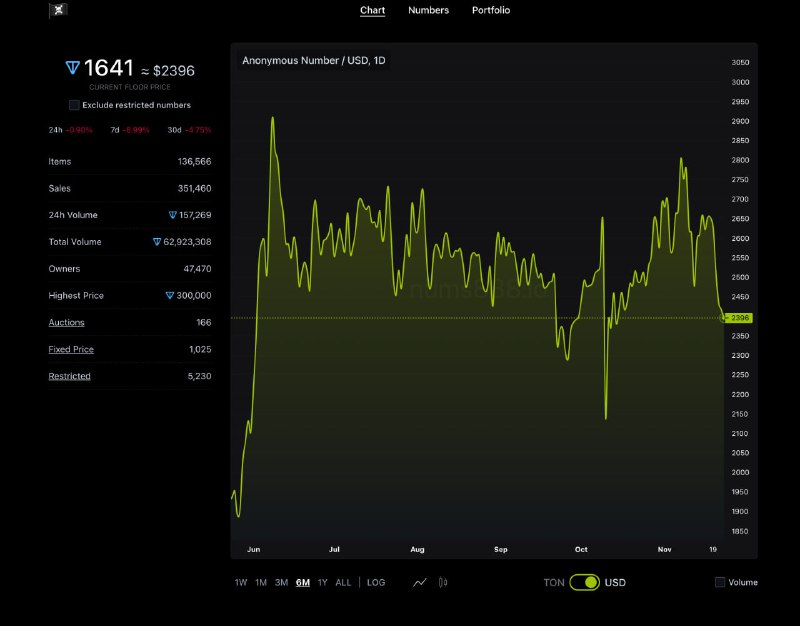800x626 pixels.
Task: Open the Portfolio tab
Action: pyautogui.click(x=491, y=10)
